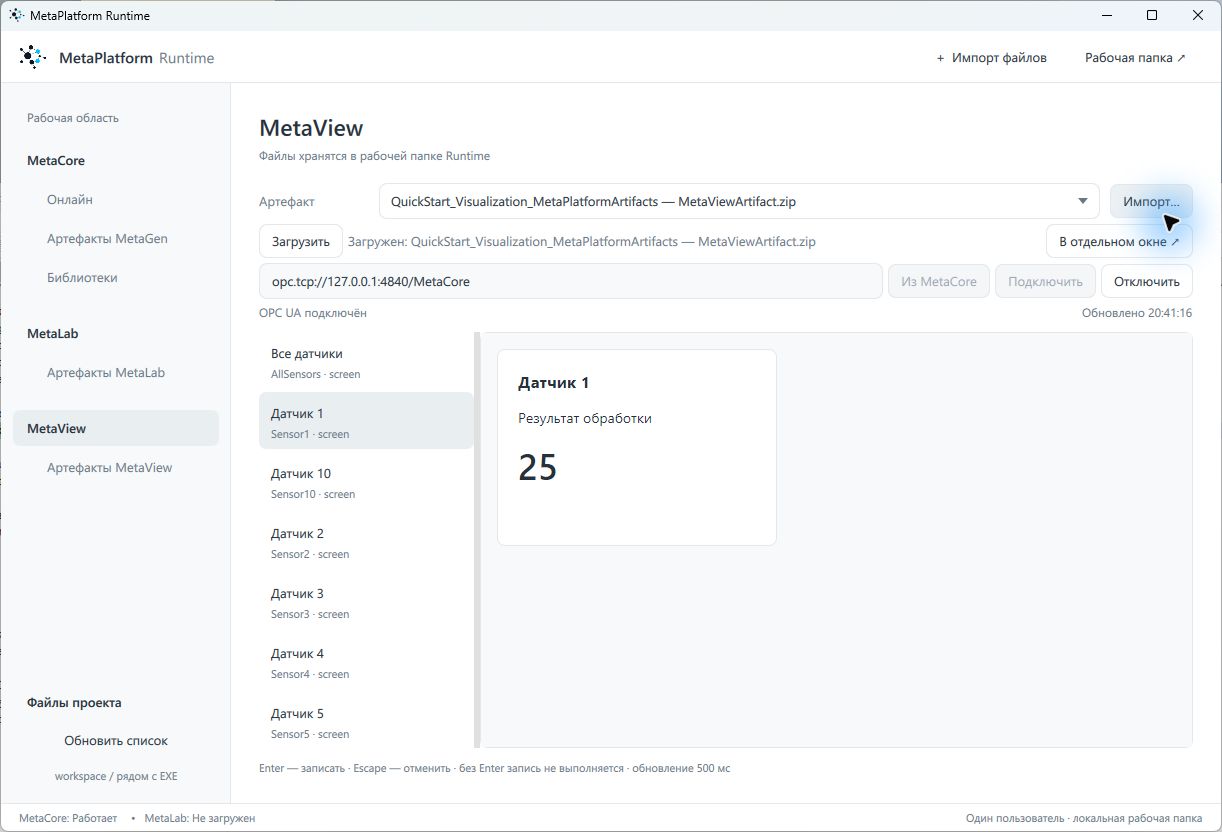Open Артефакты MetaView in sidebar

[x=109, y=467]
